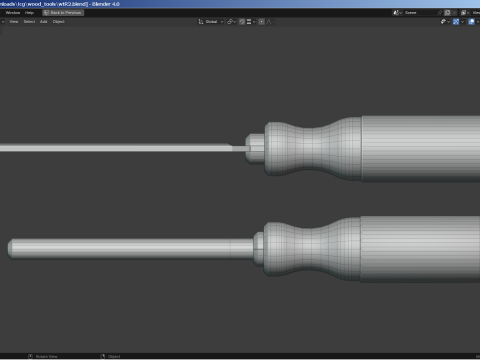480x360 pixels.
Task: Click the Rotate View status bar hint
Action: tap(43, 356)
